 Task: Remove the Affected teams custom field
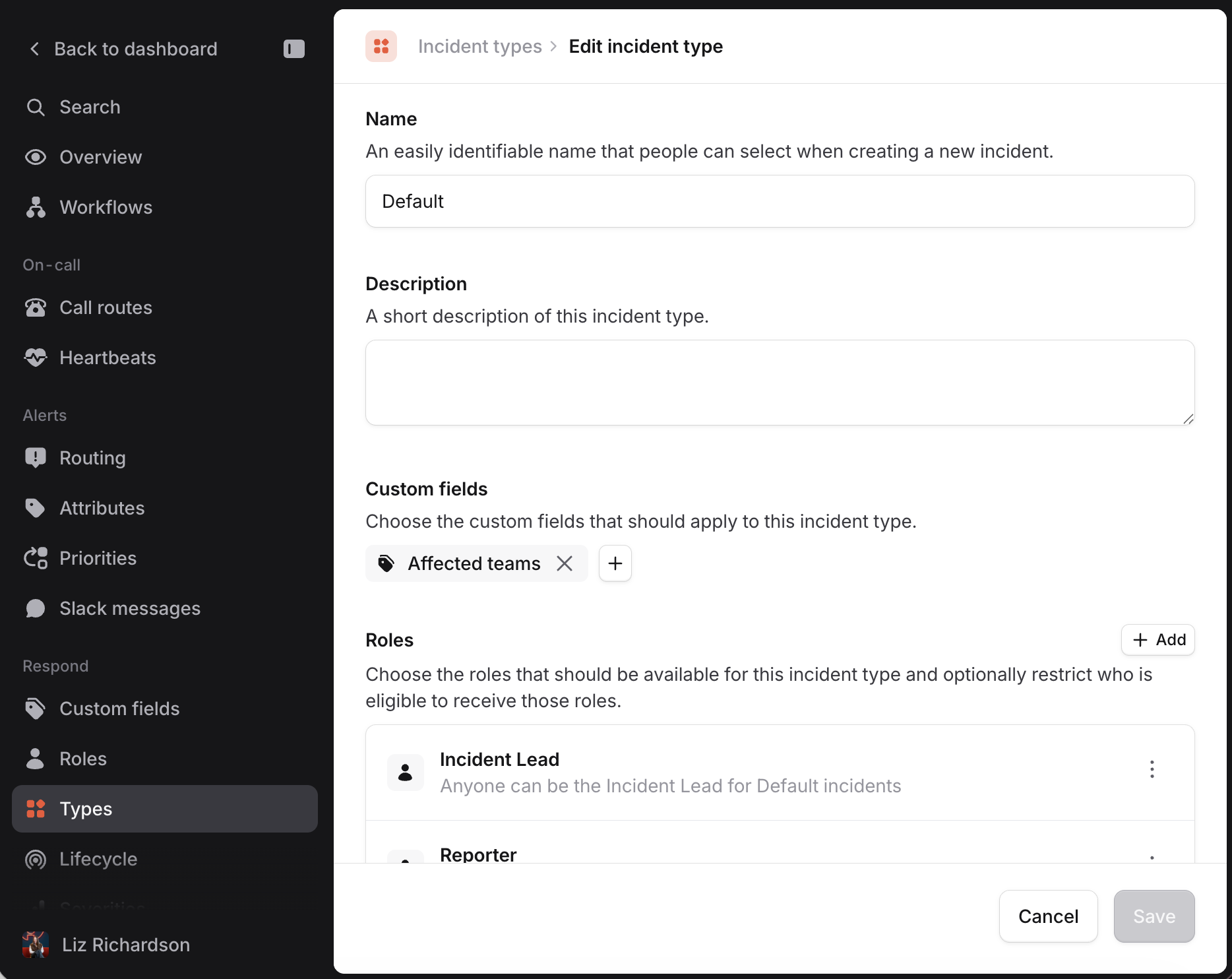tap(565, 563)
